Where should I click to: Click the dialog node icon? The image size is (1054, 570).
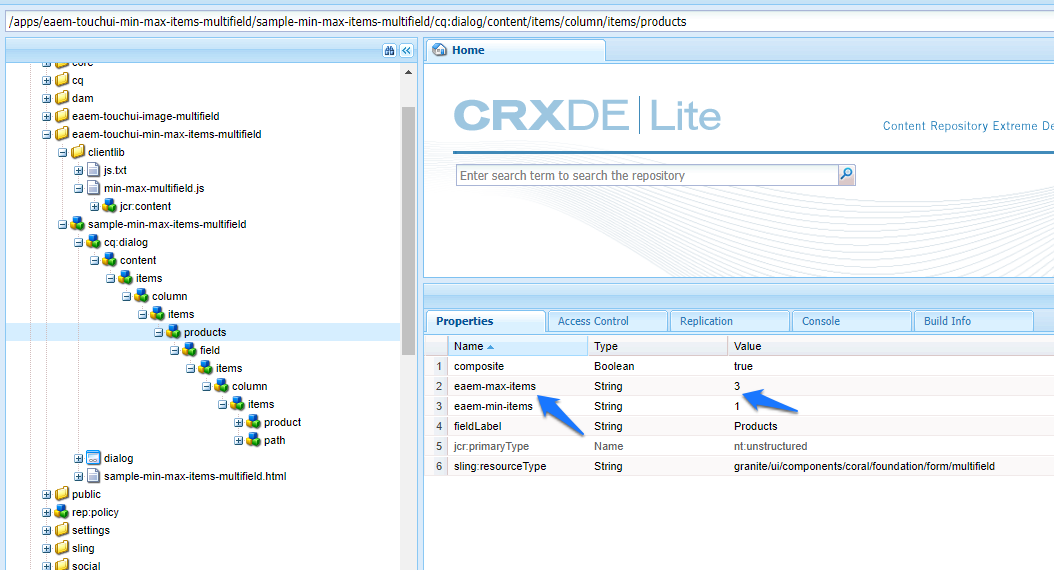pyautogui.click(x=94, y=458)
